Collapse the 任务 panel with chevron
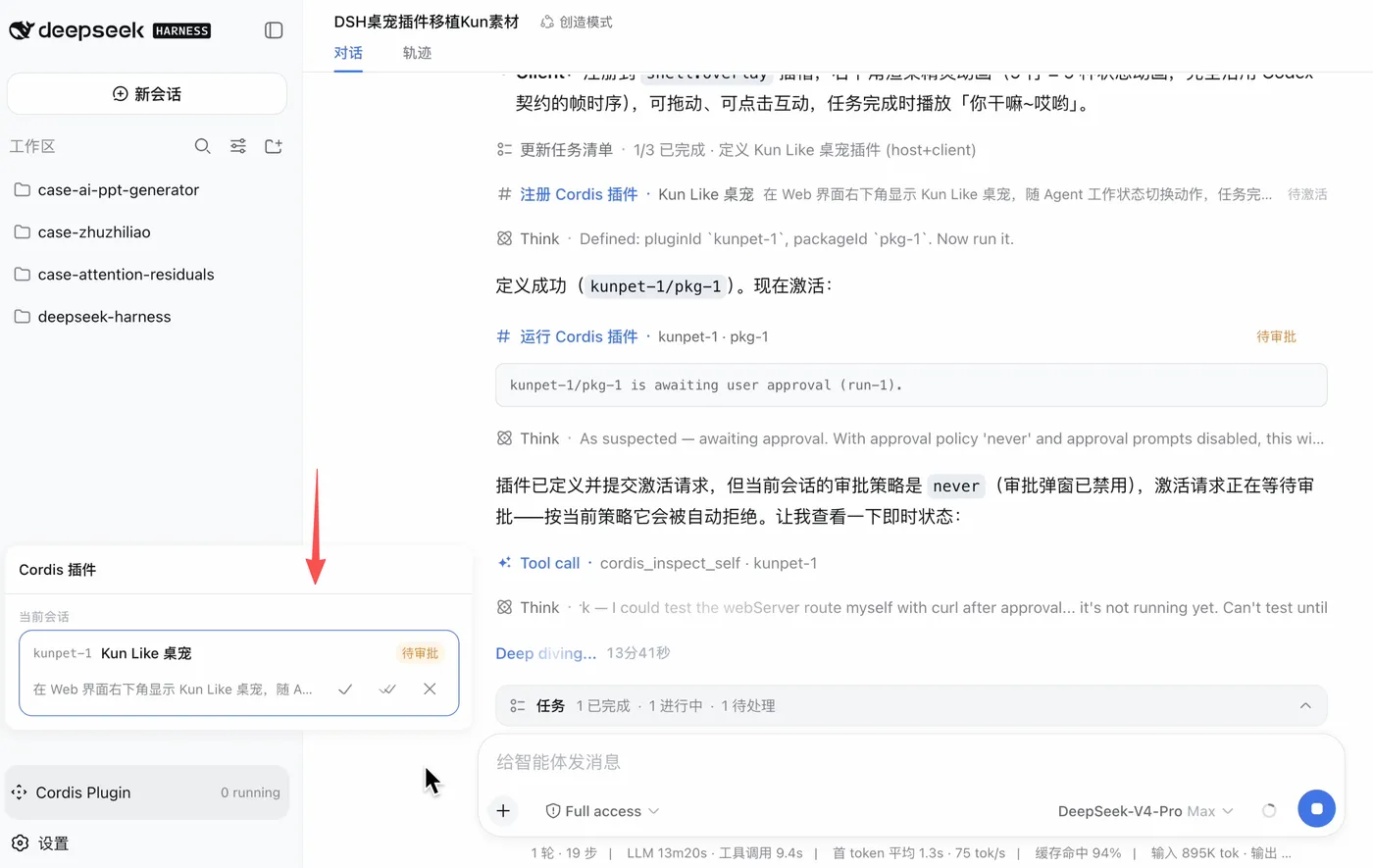This screenshot has width=1373, height=868. point(1305,706)
